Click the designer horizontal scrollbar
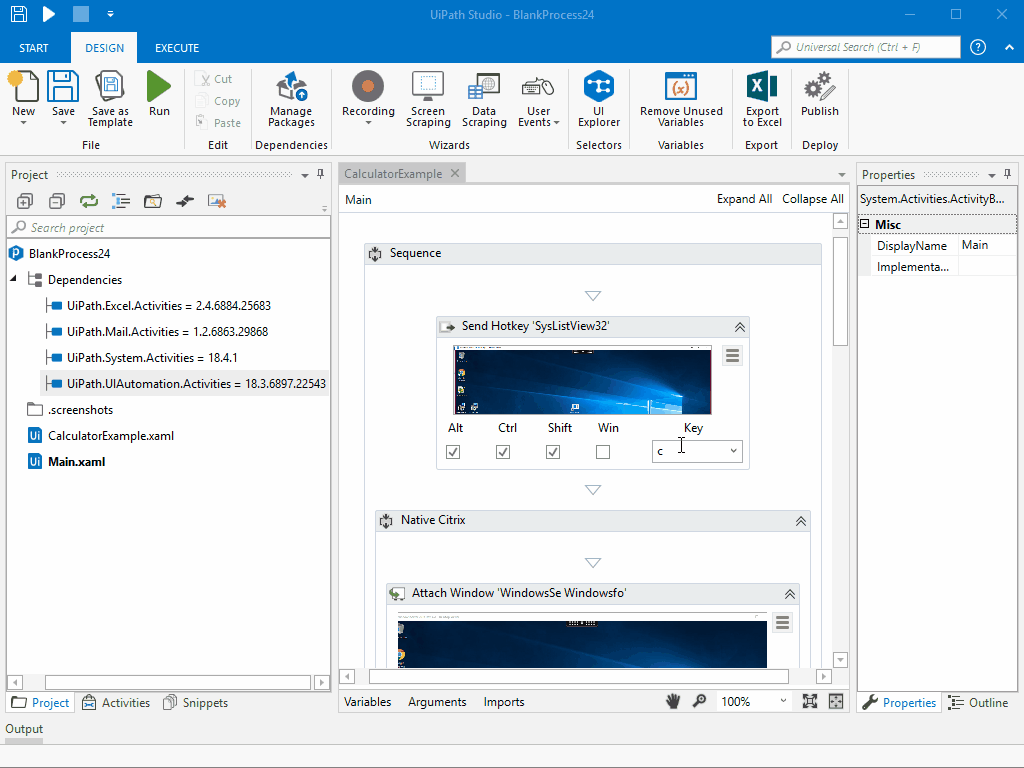1024x768 pixels. pyautogui.click(x=579, y=676)
